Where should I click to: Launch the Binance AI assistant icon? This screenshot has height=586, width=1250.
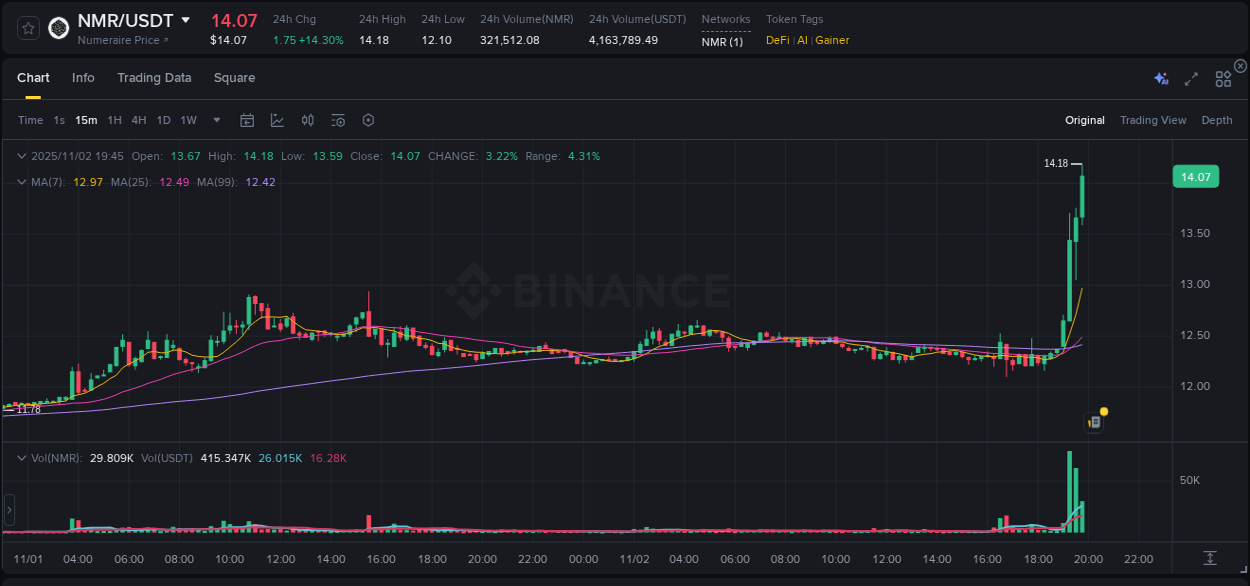pos(1160,77)
